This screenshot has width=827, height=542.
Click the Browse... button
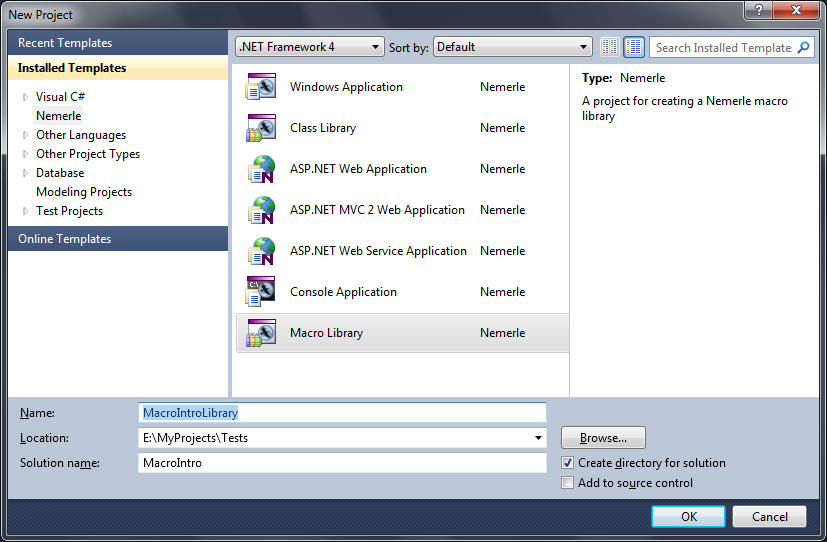pos(603,438)
